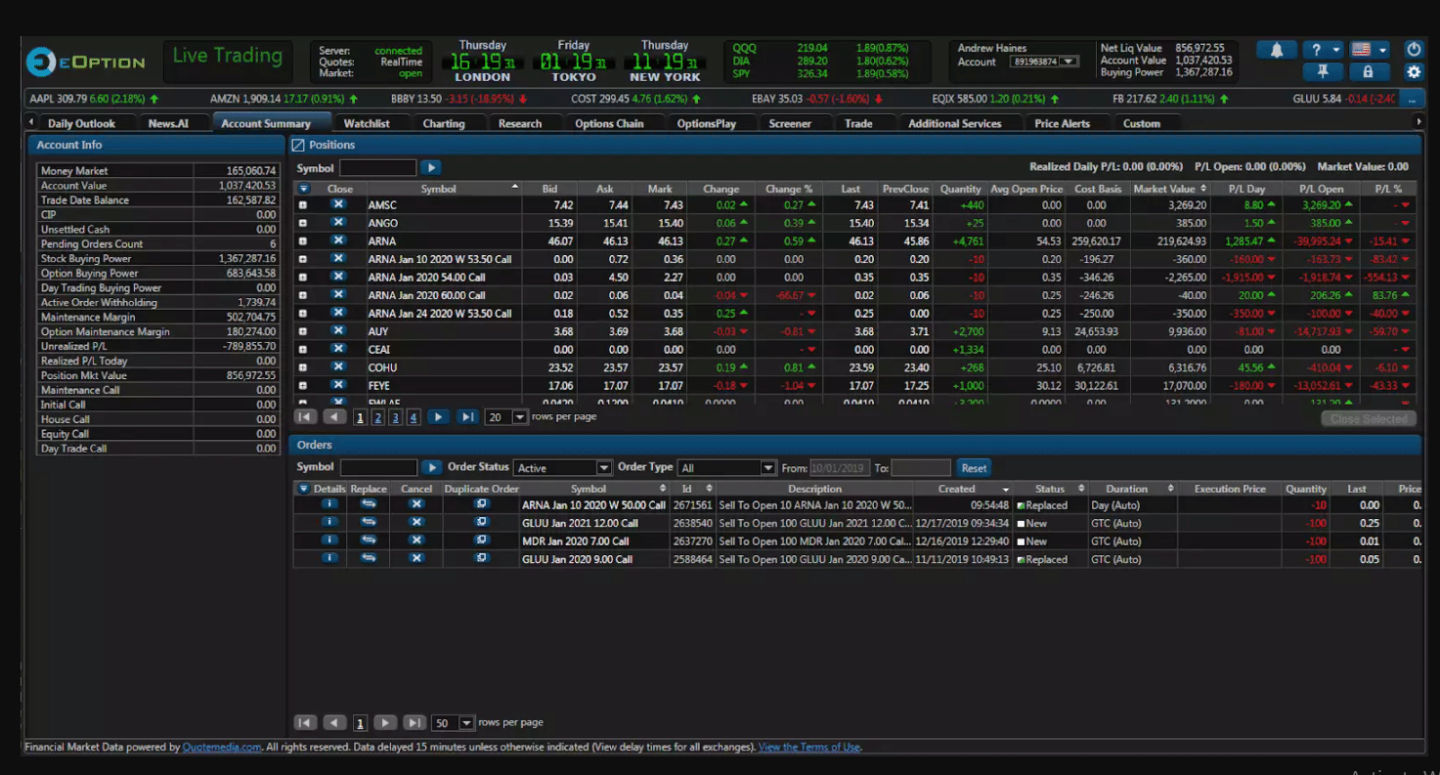This screenshot has height=775, width=1440.
Task: Close the AUY position X icon
Action: (338, 330)
